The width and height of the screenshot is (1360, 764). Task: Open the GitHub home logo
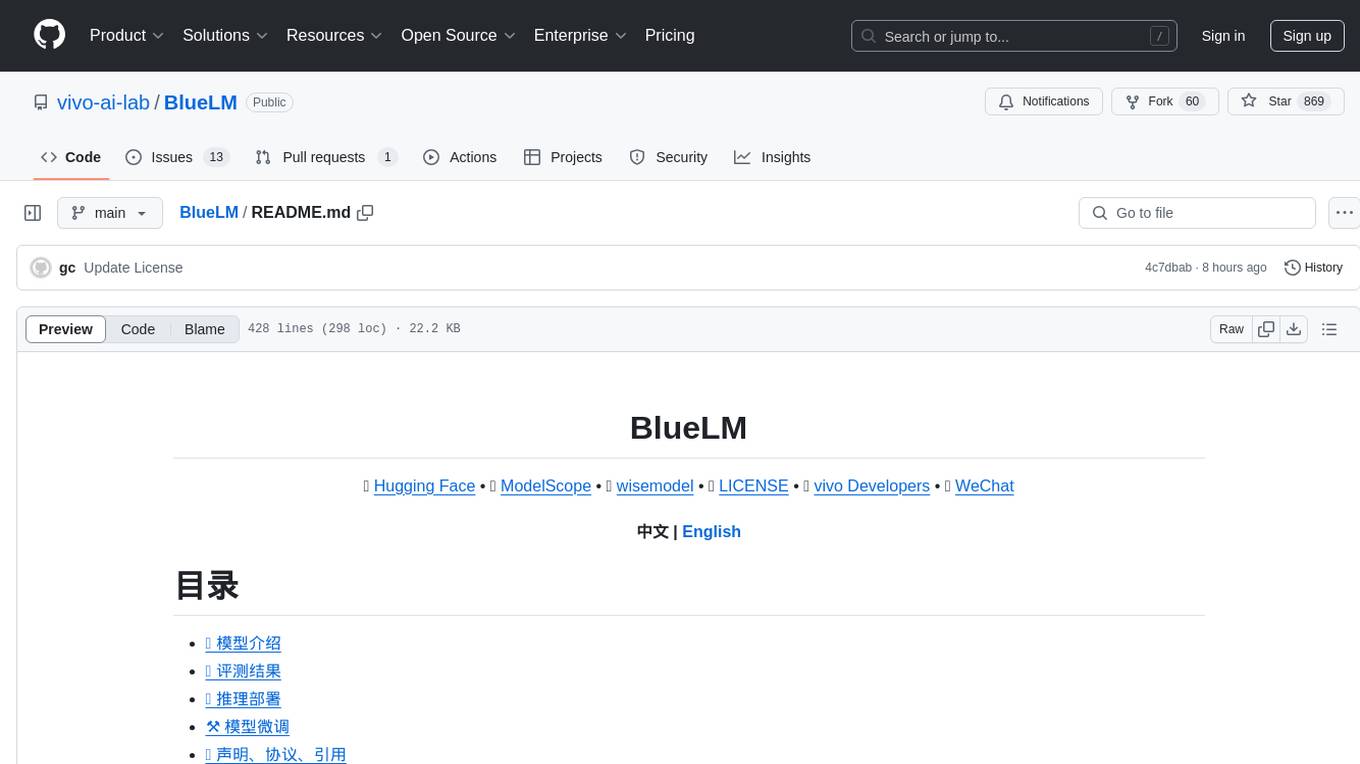coord(49,35)
